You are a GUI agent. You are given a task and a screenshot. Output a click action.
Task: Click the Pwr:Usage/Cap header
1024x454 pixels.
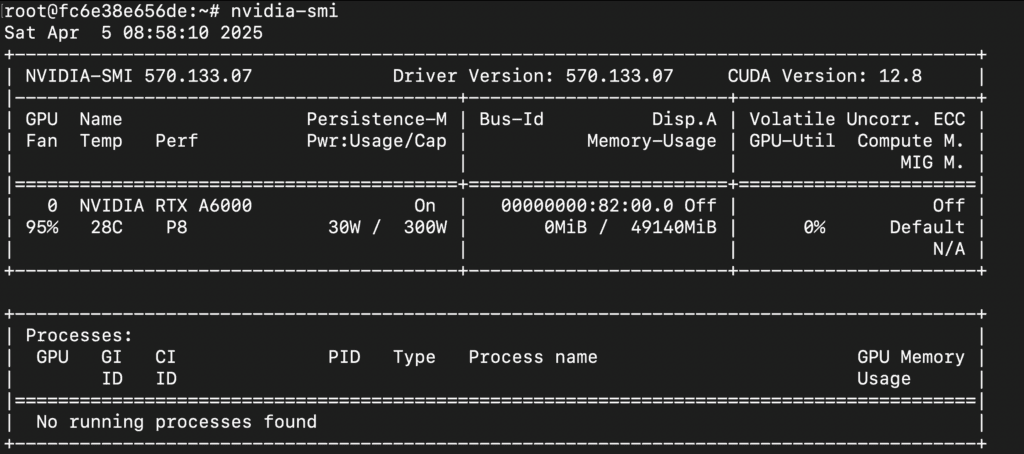377,140
